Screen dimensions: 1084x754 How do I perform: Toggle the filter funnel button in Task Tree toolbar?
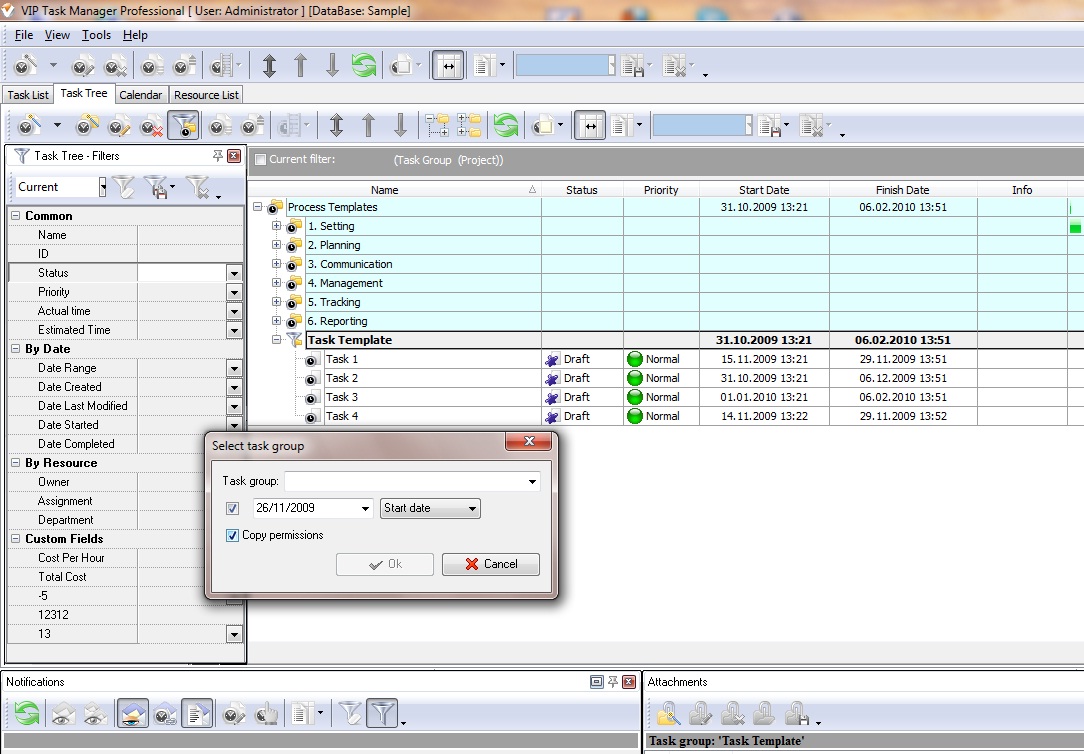pos(183,126)
